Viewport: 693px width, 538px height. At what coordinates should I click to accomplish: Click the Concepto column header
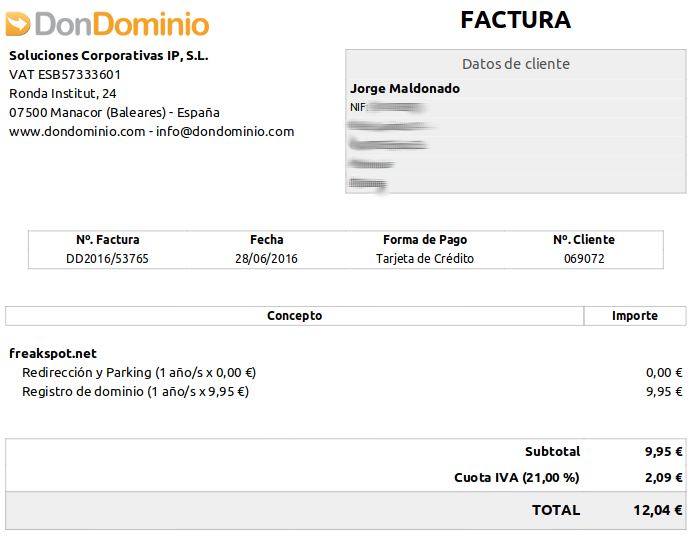tap(295, 316)
